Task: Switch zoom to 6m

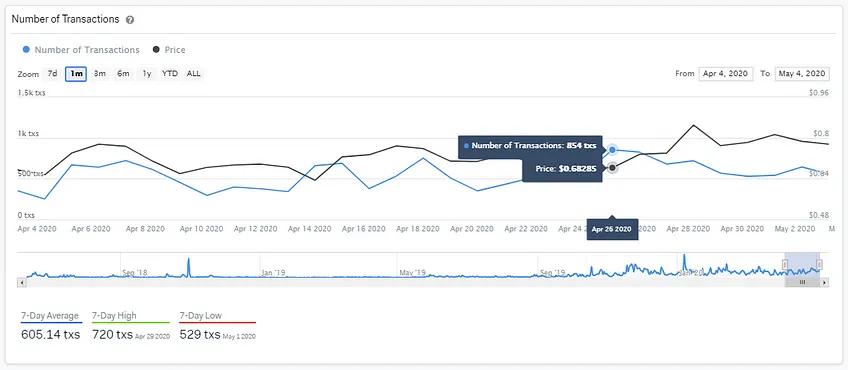Action: (x=123, y=74)
